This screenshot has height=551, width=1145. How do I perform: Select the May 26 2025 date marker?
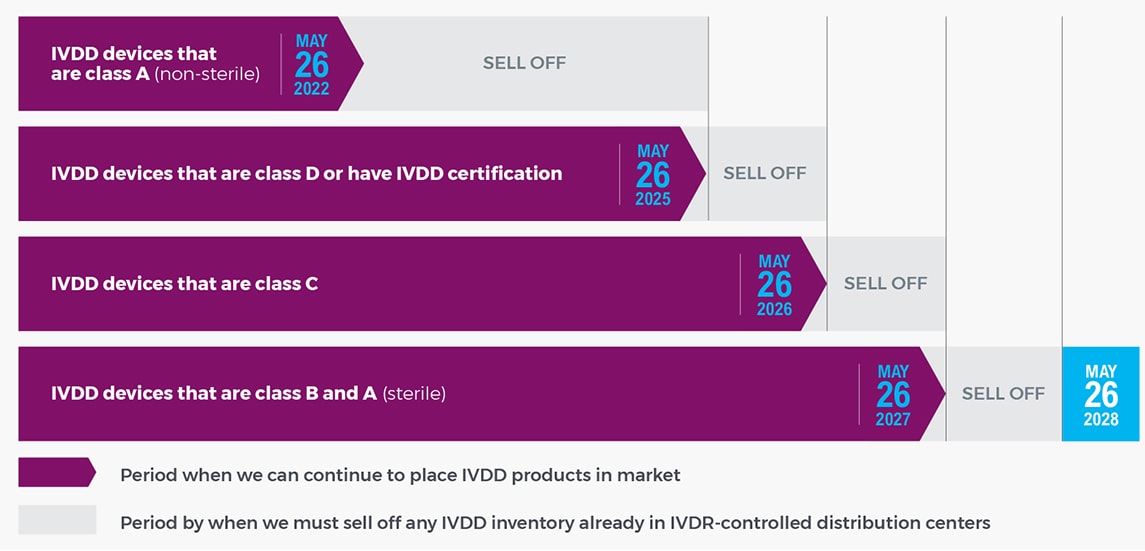click(653, 175)
